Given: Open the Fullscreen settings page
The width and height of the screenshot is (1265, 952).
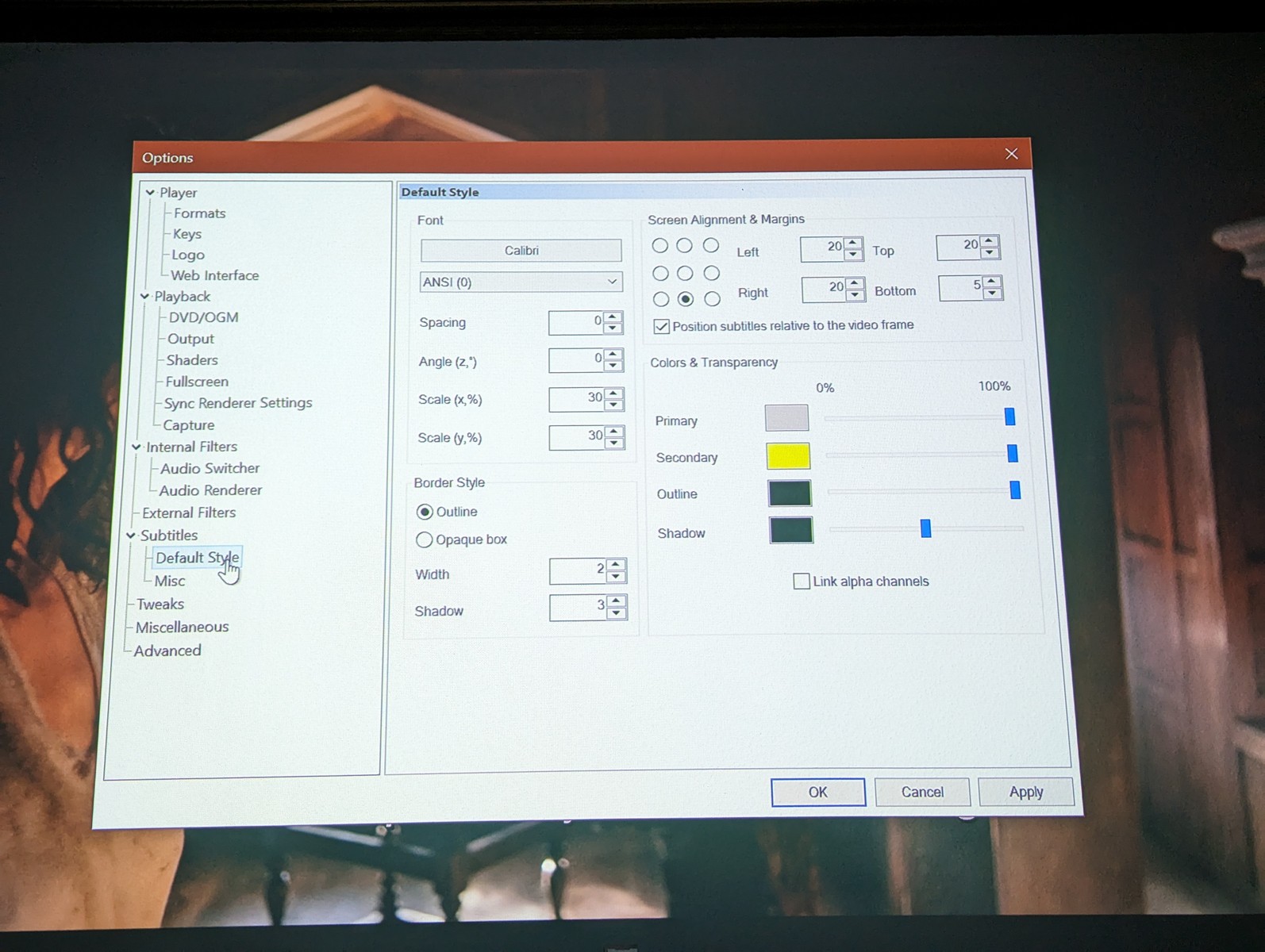Looking at the screenshot, I should [x=197, y=382].
